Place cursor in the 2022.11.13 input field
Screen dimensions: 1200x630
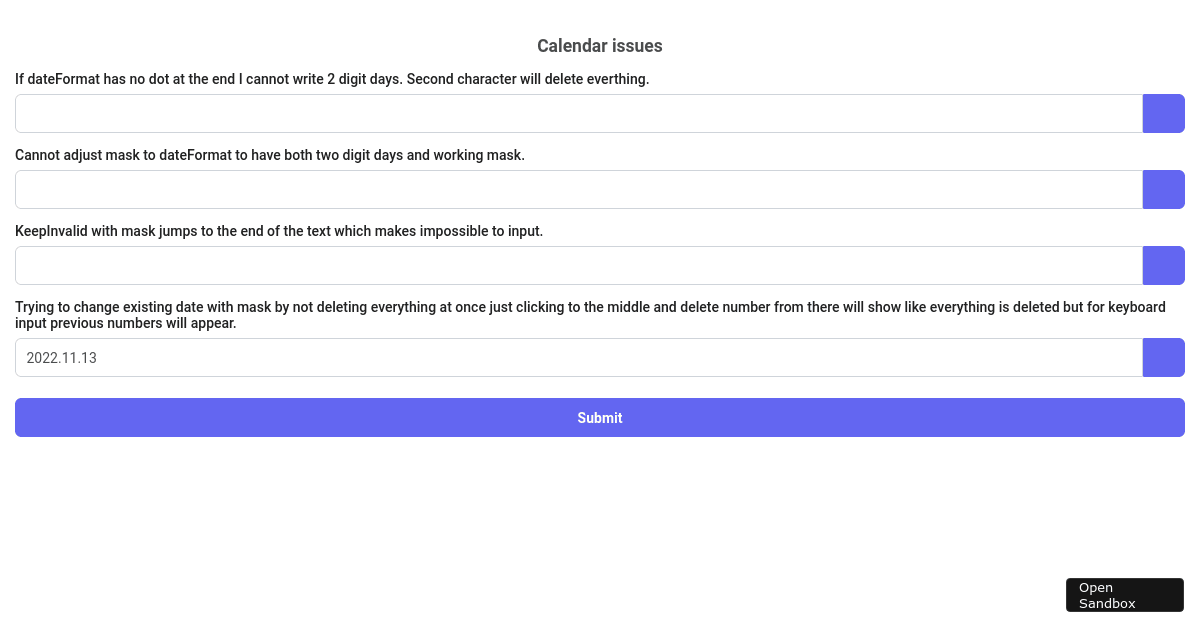pyautogui.click(x=578, y=357)
